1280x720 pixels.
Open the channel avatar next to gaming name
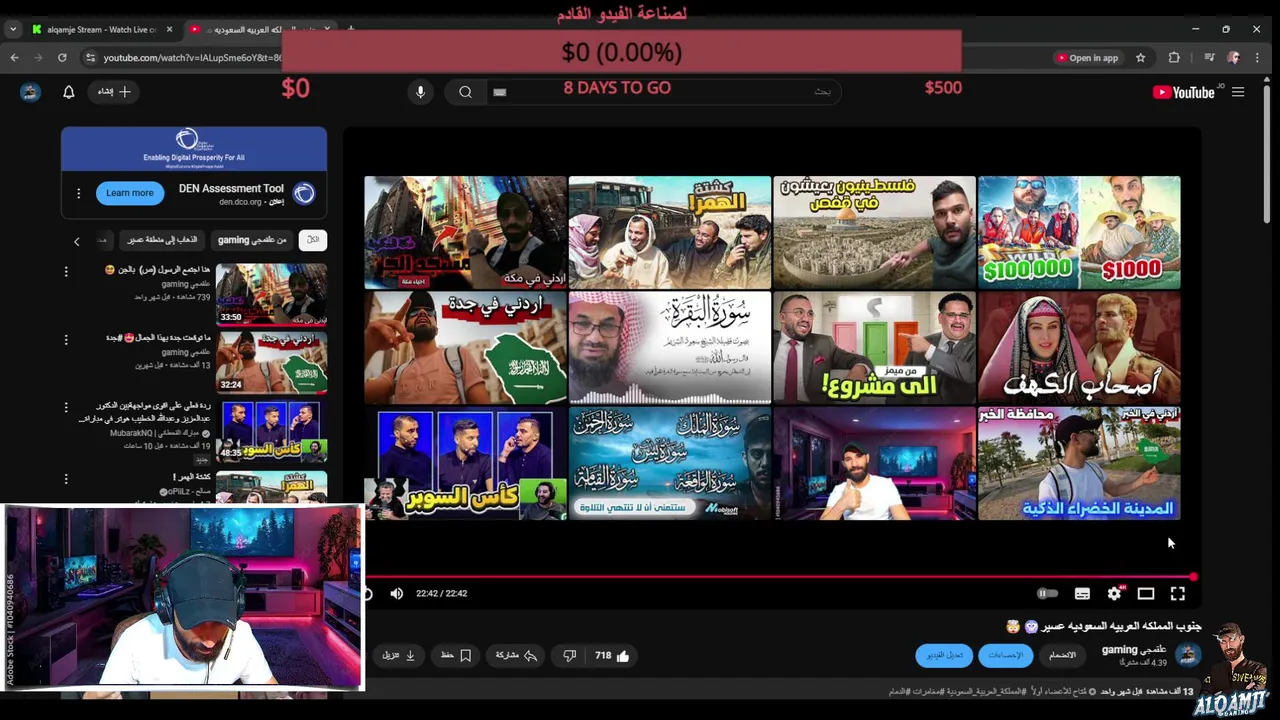point(1187,655)
